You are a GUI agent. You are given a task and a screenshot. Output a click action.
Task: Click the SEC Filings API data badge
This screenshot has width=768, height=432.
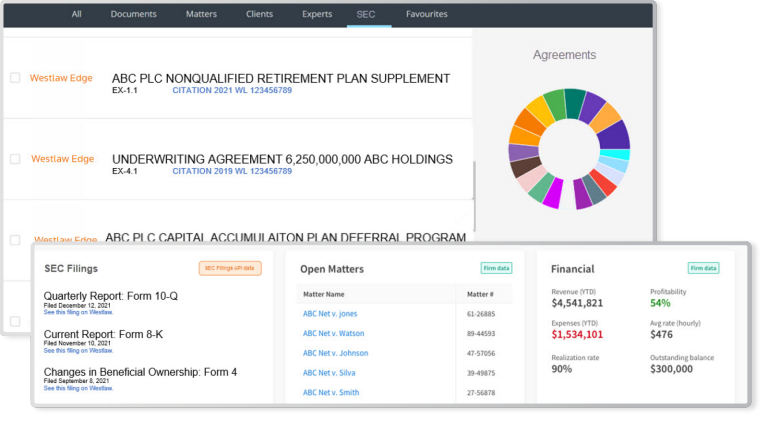(x=230, y=268)
